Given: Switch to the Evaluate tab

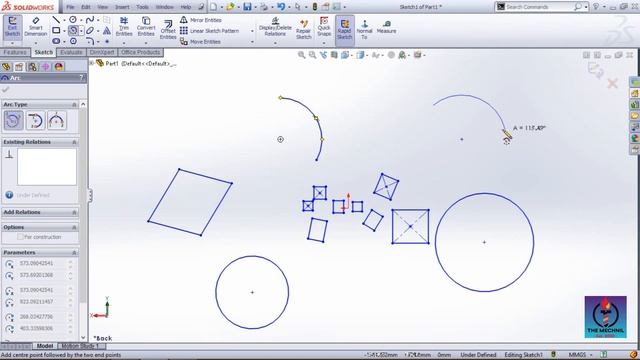Looking at the screenshot, I should pos(71,52).
